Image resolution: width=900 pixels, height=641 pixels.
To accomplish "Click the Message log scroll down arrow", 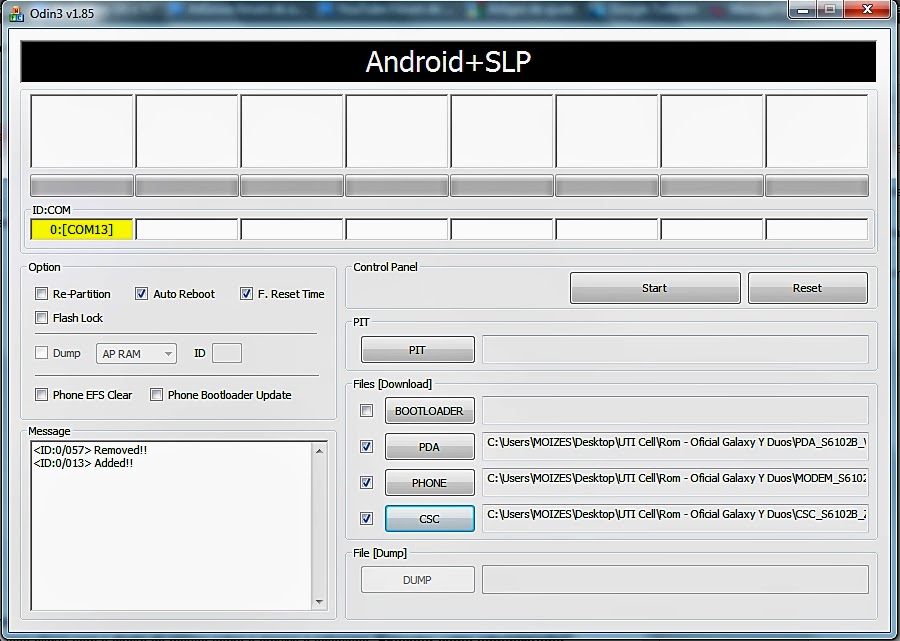I will click(x=319, y=602).
